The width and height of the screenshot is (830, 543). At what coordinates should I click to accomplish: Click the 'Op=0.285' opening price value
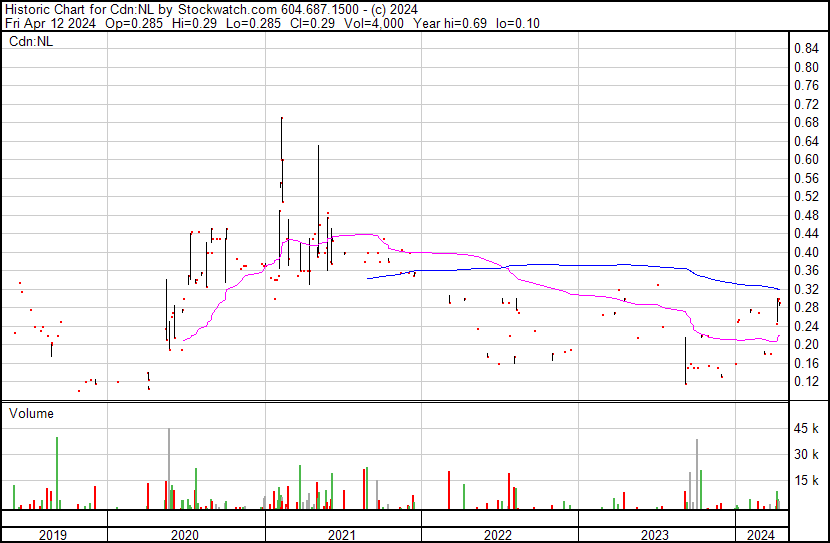134,23
